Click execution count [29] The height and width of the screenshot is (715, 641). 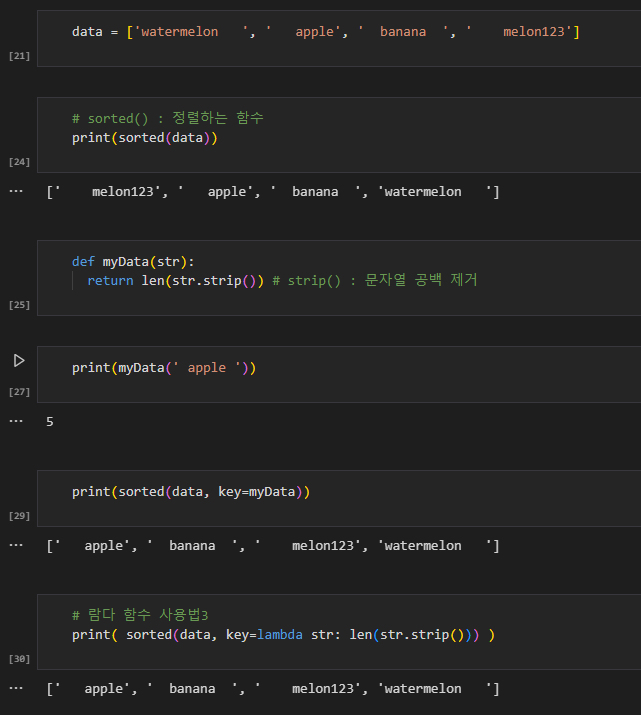pyautogui.click(x=19, y=516)
